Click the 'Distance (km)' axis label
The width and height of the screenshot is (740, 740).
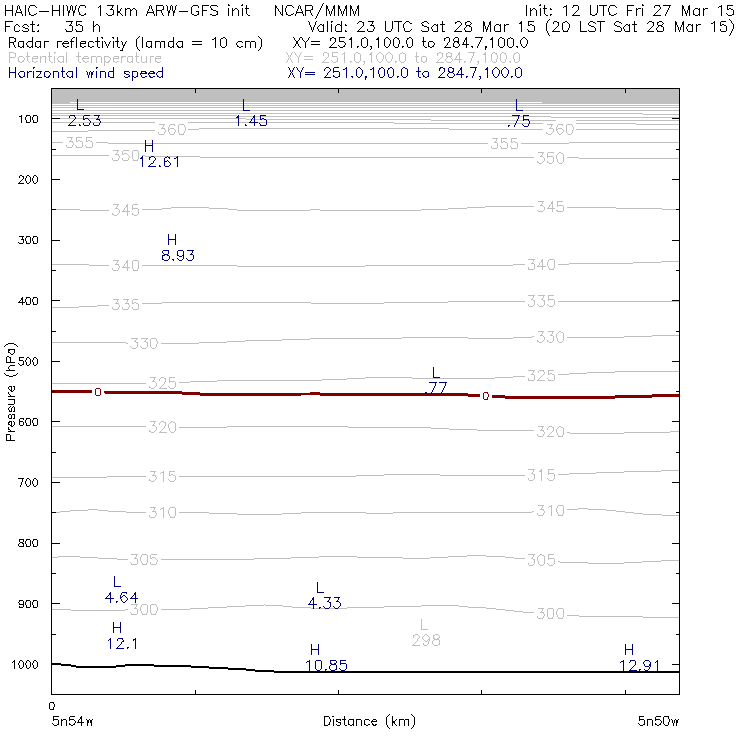point(369,721)
